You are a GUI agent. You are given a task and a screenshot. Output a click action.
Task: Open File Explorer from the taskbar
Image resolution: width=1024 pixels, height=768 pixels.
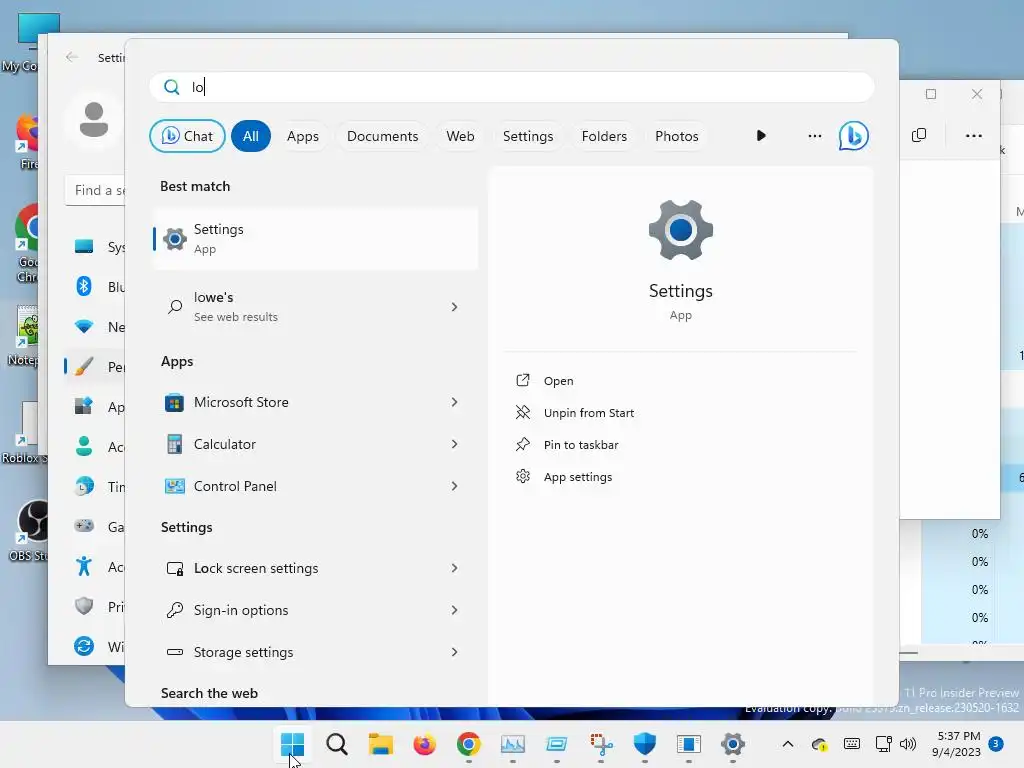click(381, 744)
